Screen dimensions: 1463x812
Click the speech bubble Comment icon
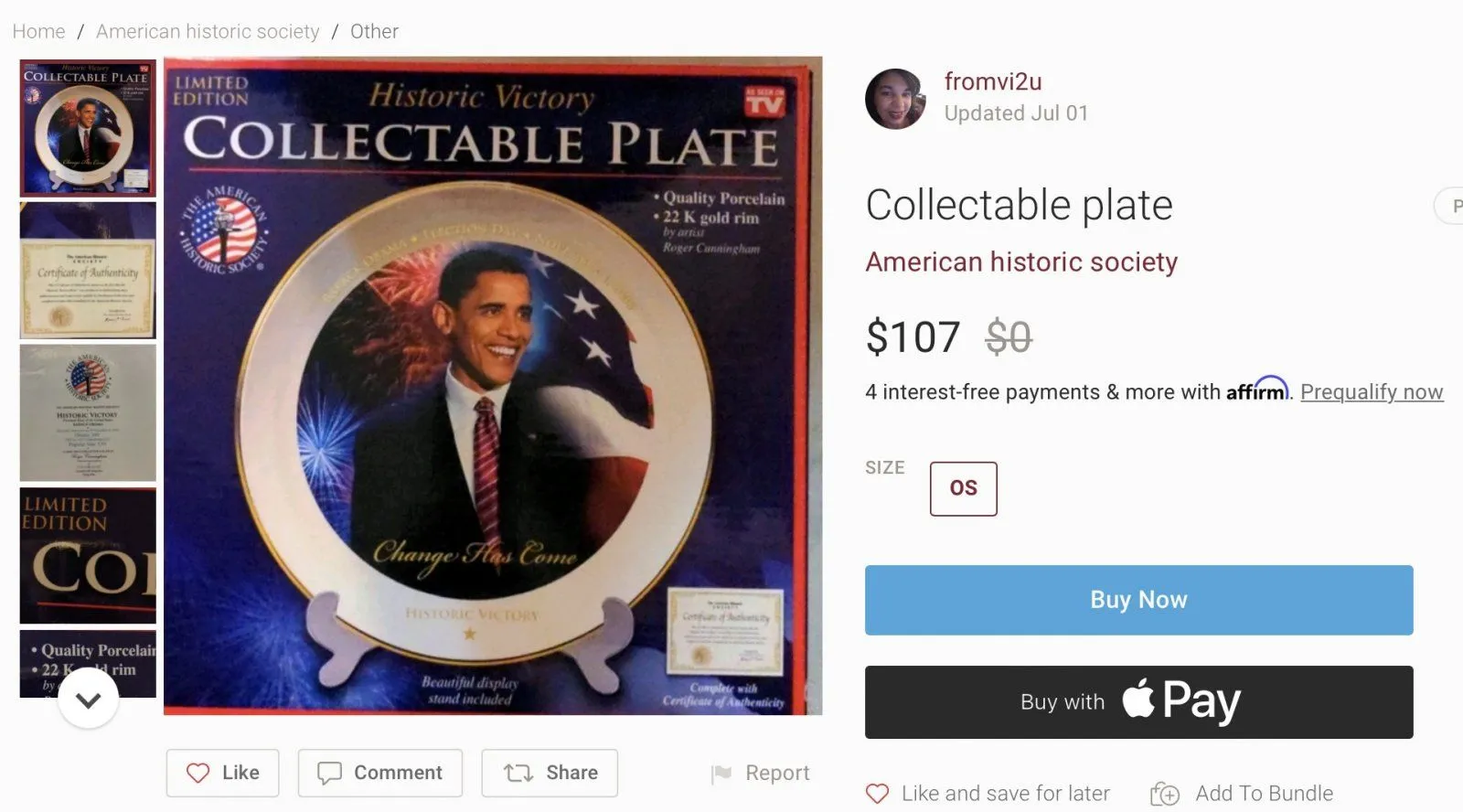coord(329,773)
